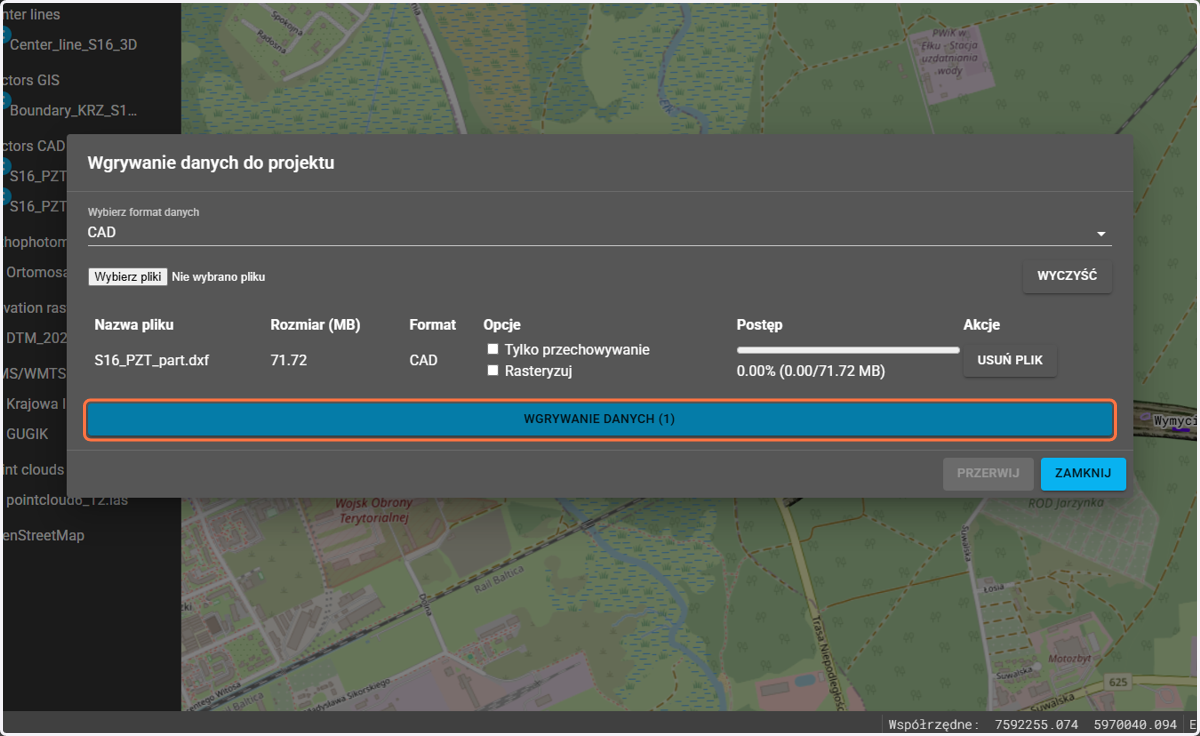Click the WYCZYŚĆ button
Image resolution: width=1200 pixels, height=736 pixels.
[1067, 276]
